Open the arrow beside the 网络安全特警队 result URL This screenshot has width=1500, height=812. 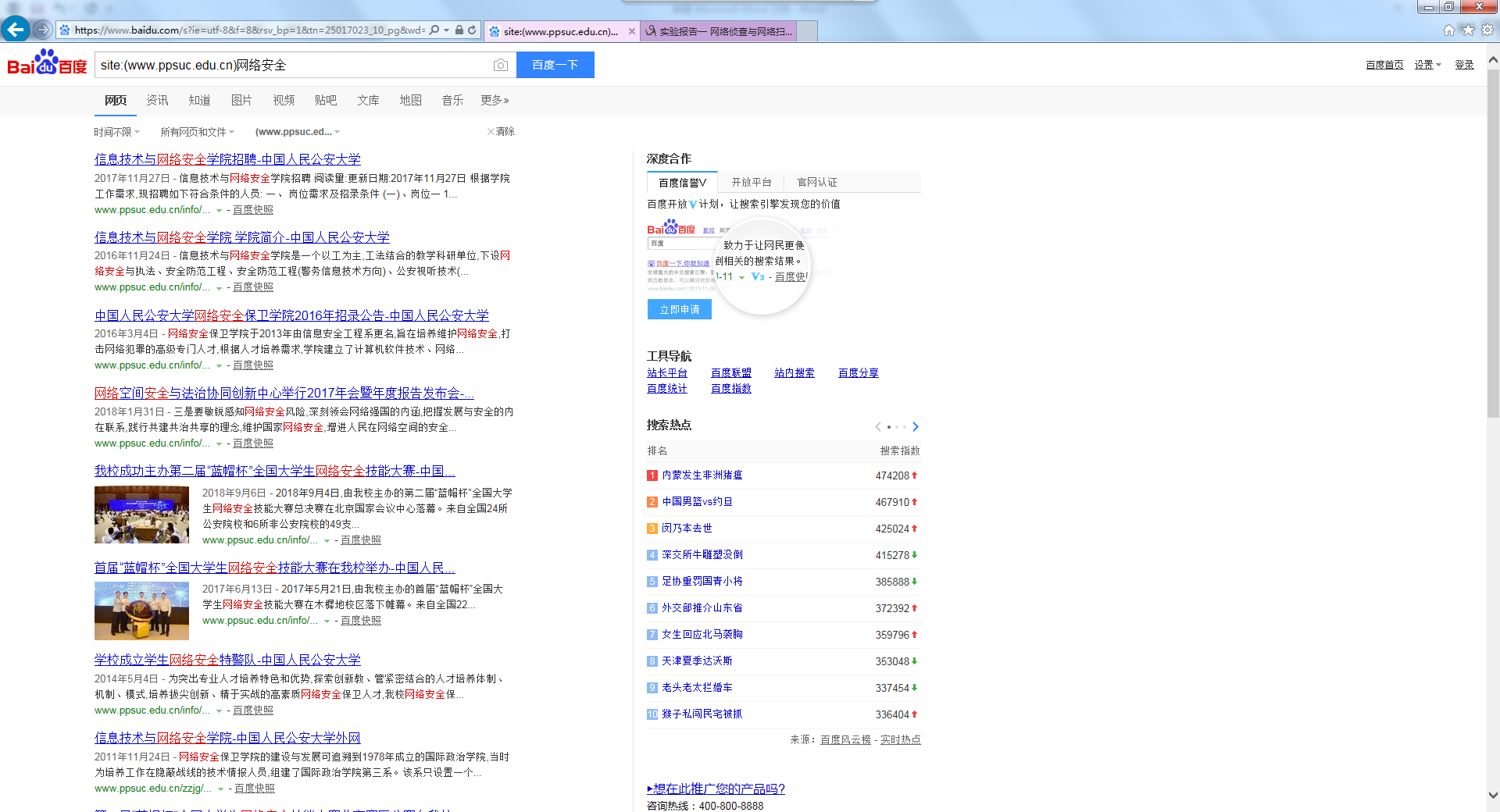219,710
